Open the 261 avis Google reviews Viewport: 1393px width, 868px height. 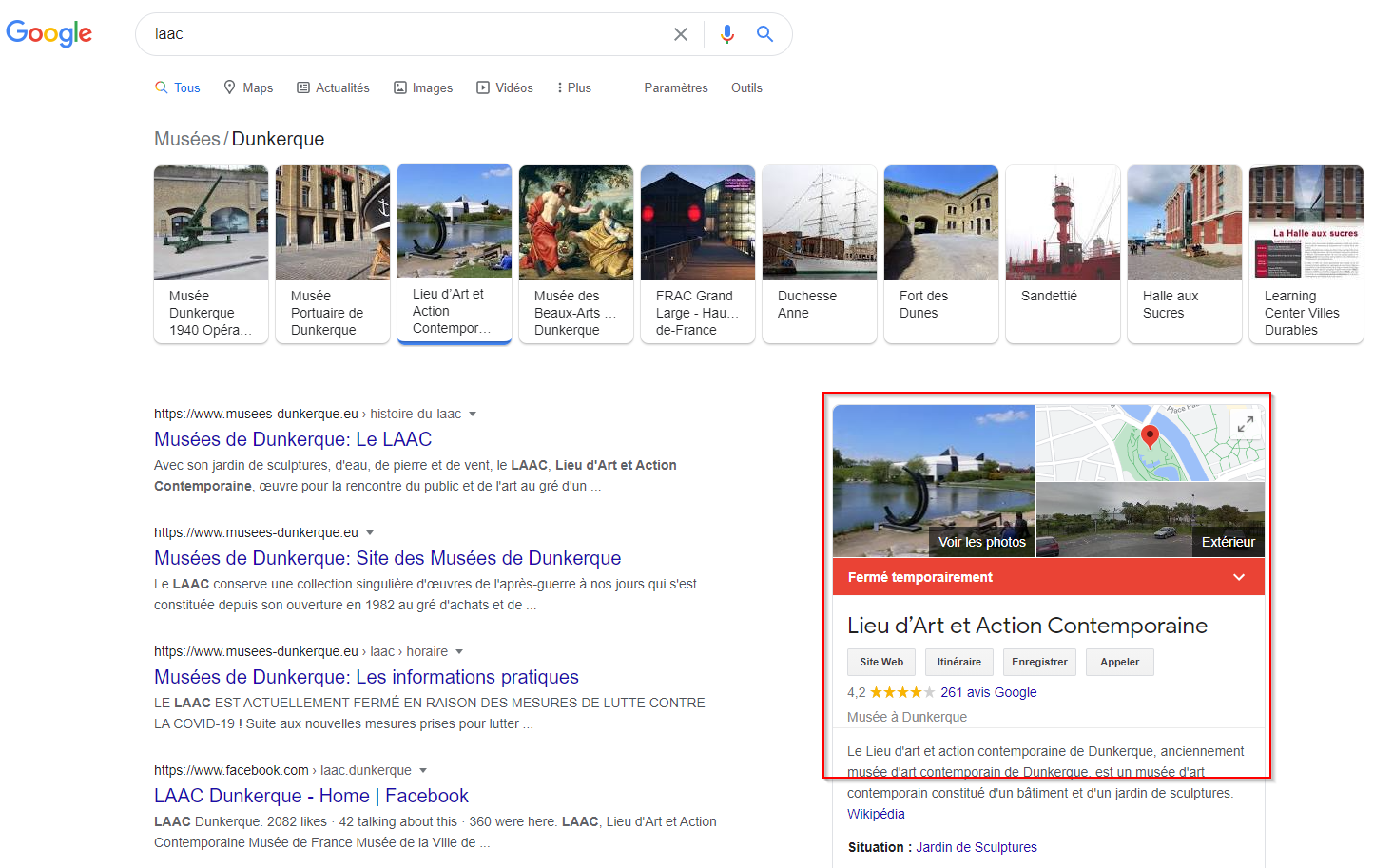pos(988,692)
